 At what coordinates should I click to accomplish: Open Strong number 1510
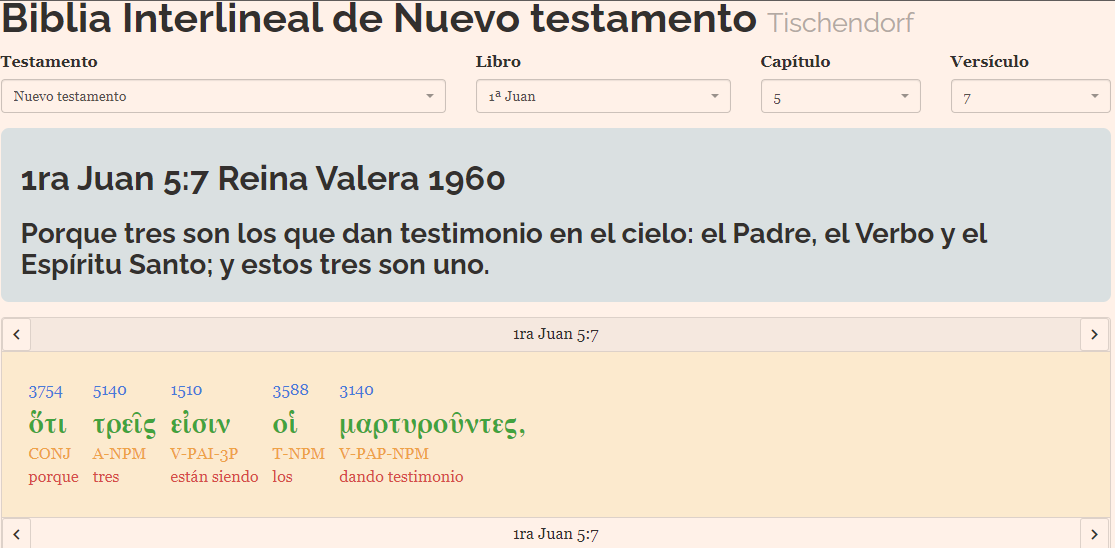pos(186,390)
